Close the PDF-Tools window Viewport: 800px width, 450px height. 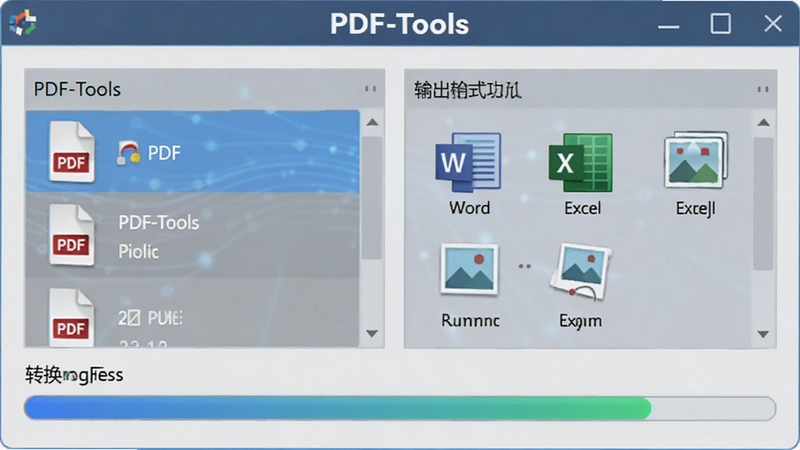click(773, 23)
